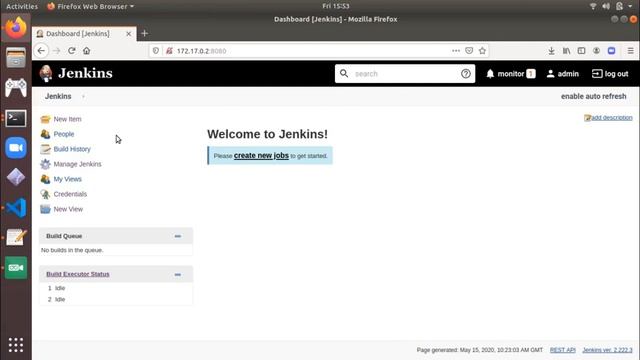Screen dimensions: 640x360
Task: Open Visual Studio Code from dock
Action: coord(16,208)
